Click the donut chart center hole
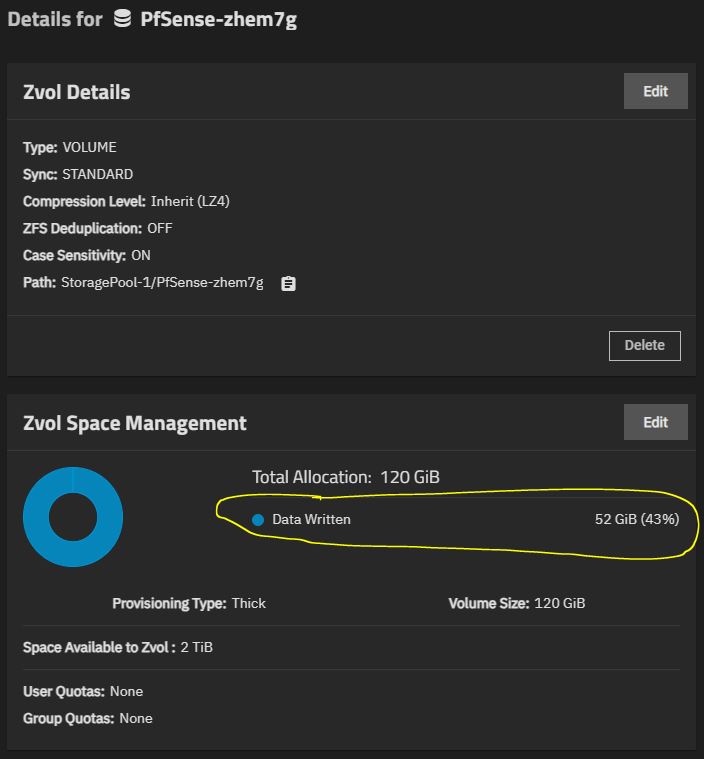Viewport: 704px width, 759px height. [x=73, y=517]
